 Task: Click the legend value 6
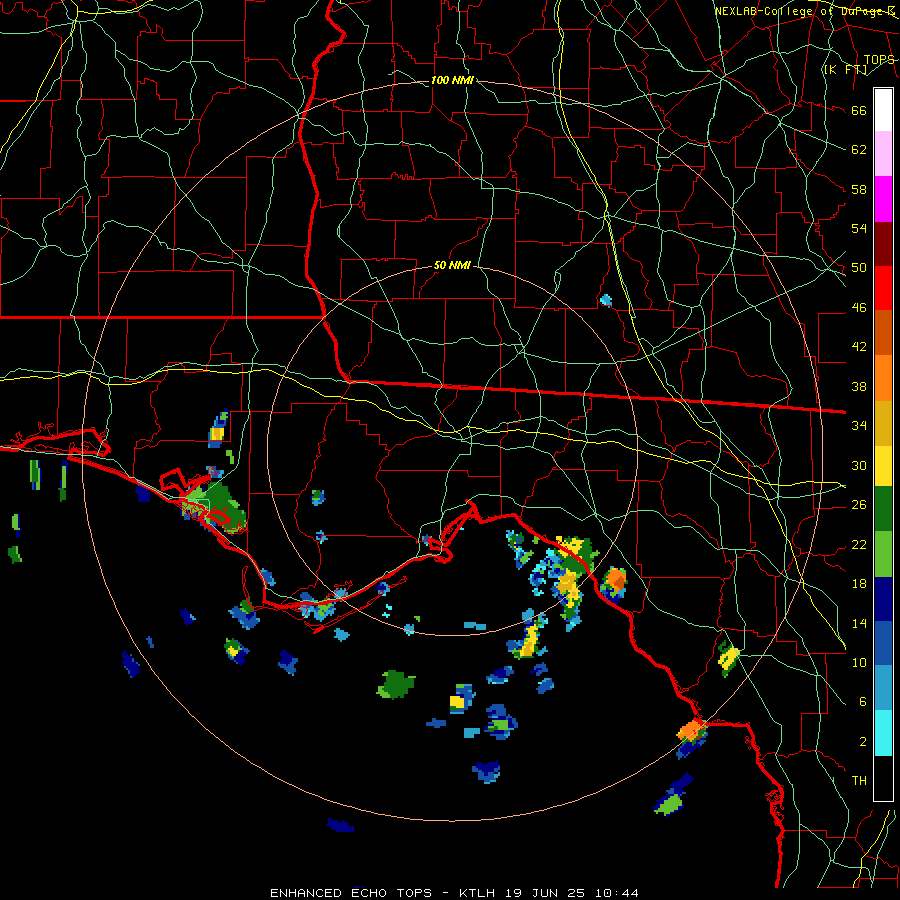(x=863, y=701)
